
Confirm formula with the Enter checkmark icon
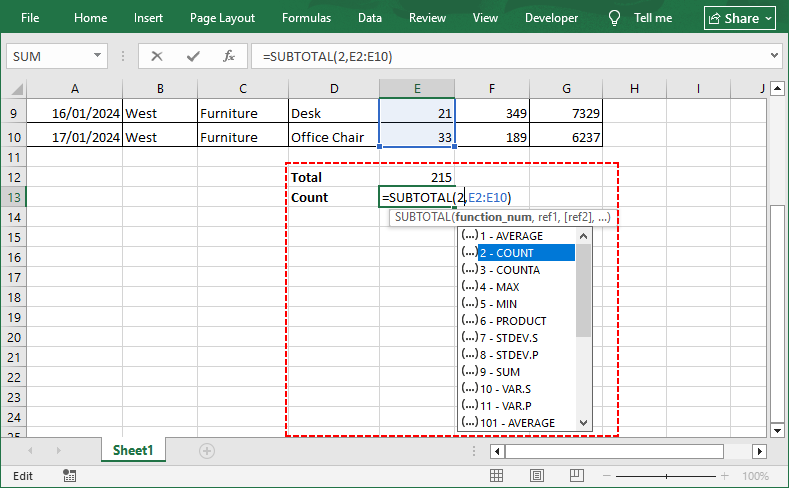click(193, 56)
